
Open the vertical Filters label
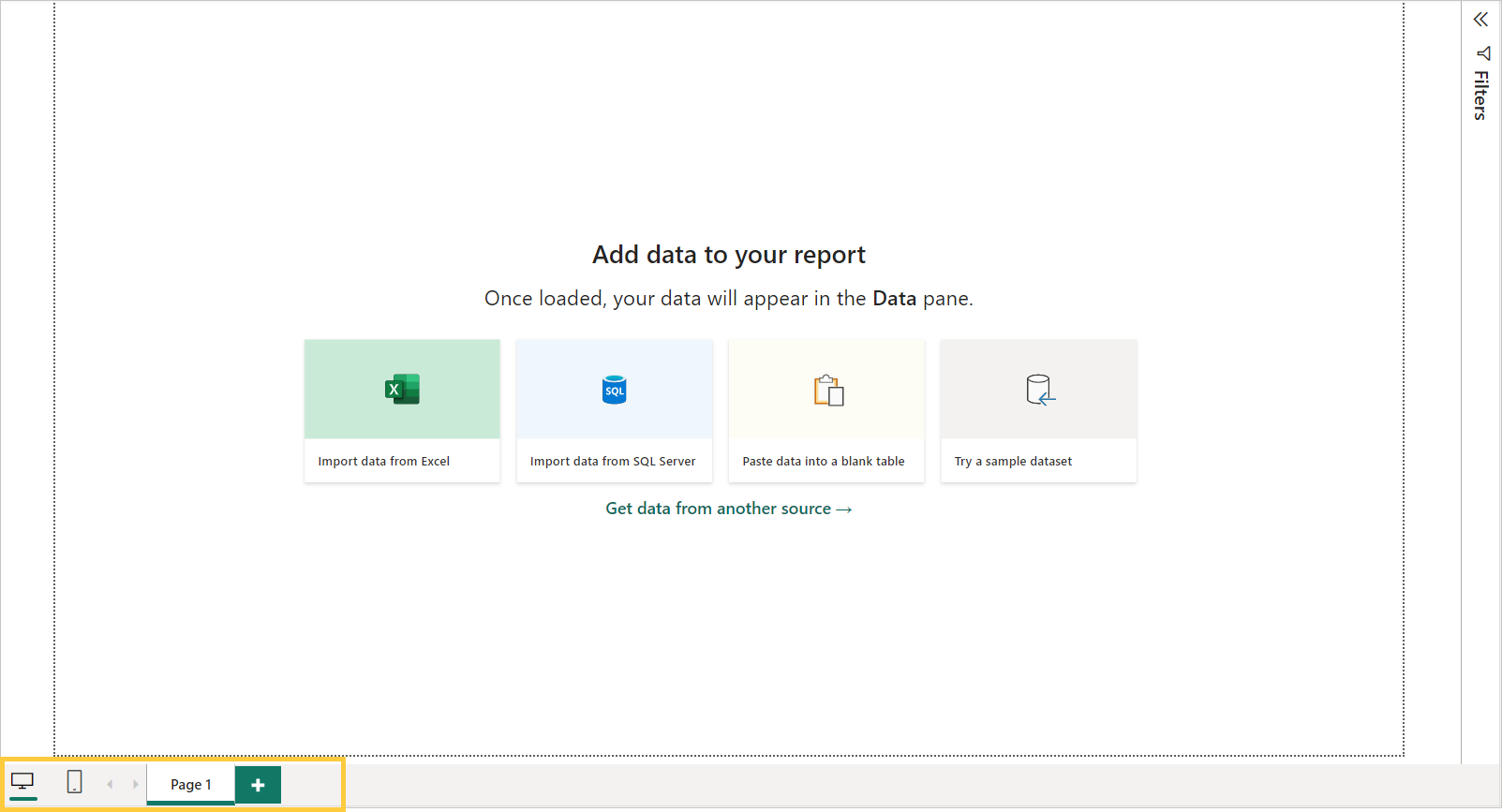pos(1480,96)
